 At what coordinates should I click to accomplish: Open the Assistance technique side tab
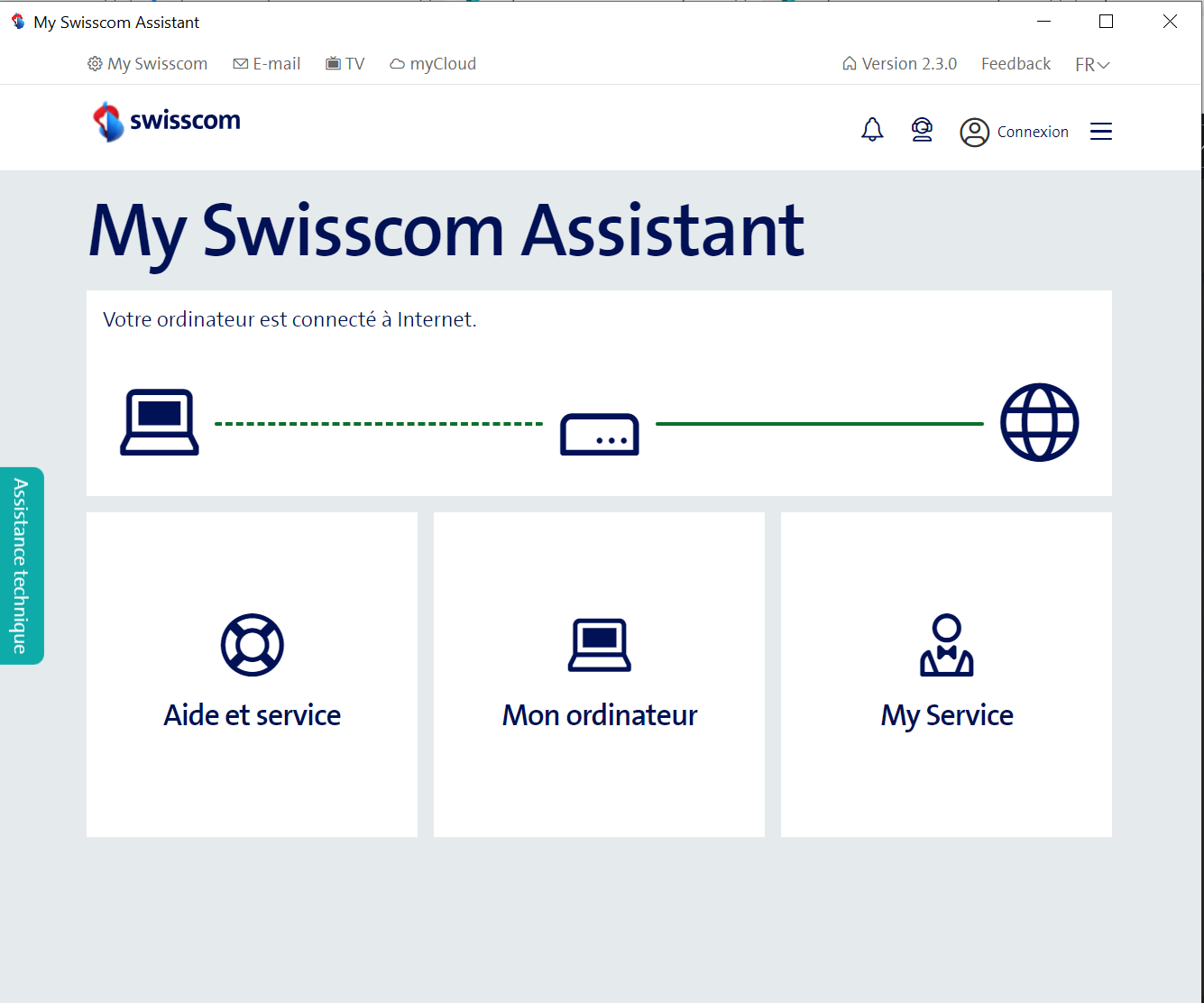tap(22, 566)
